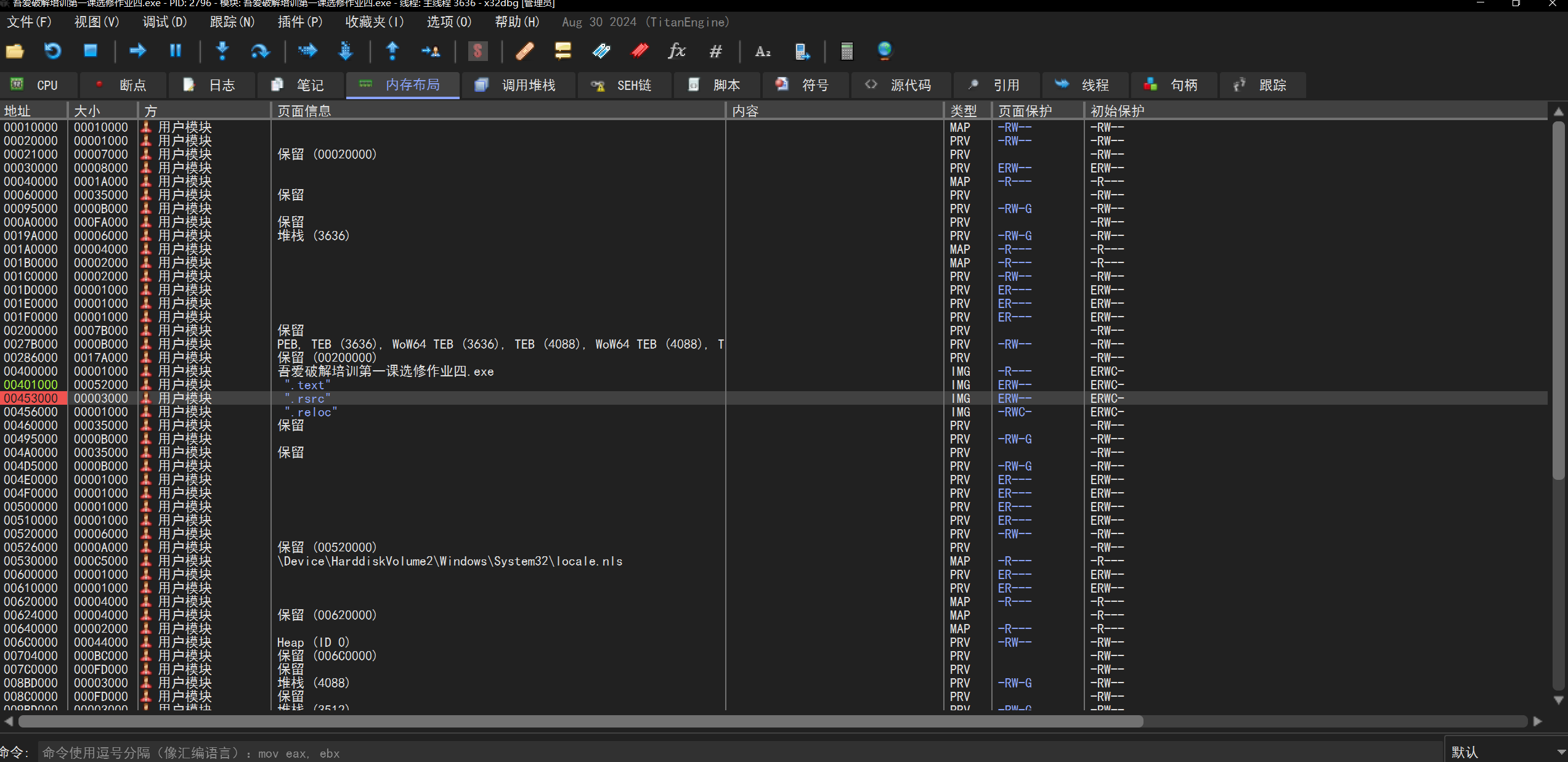Switch to 日志 (Log) panel
Screen dimensions: 1568x762
[x=220, y=84]
